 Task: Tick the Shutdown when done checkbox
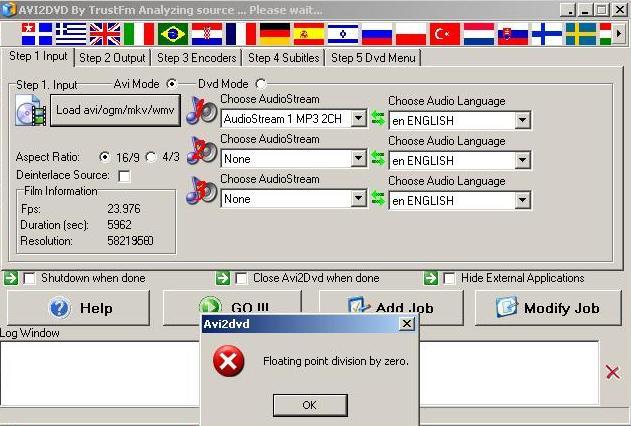coord(29,278)
